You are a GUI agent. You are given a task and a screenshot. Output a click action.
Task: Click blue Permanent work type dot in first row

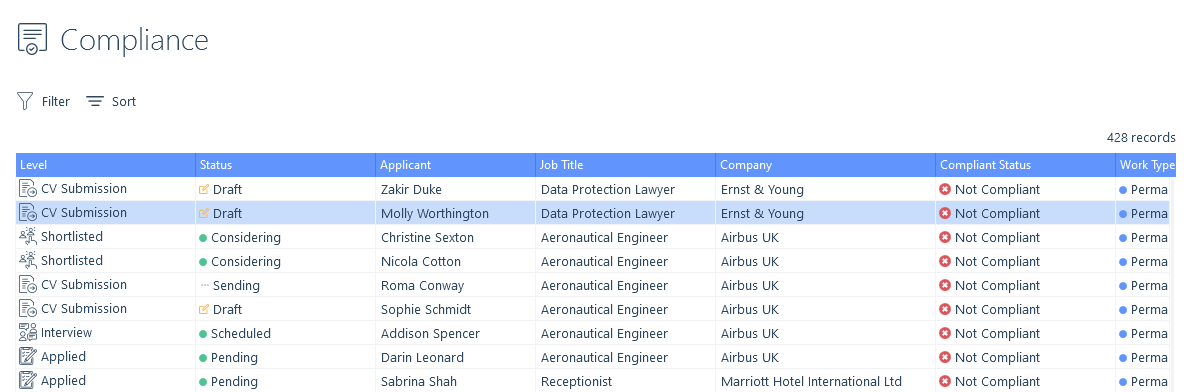1123,189
